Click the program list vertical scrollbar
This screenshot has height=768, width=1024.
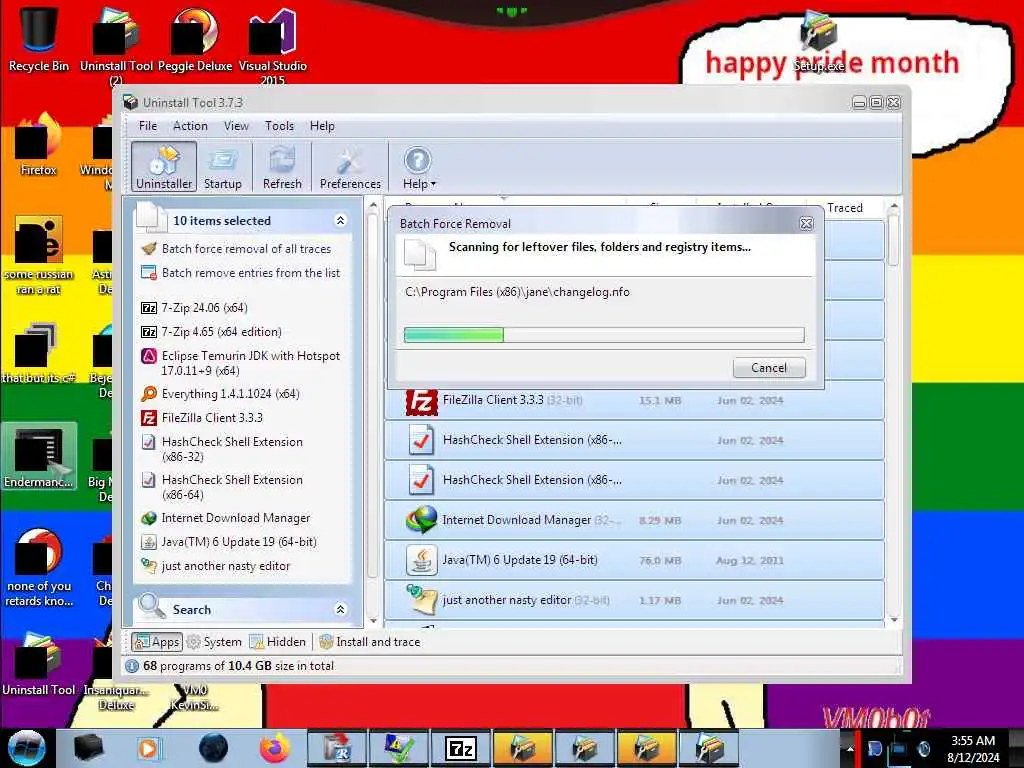point(893,412)
